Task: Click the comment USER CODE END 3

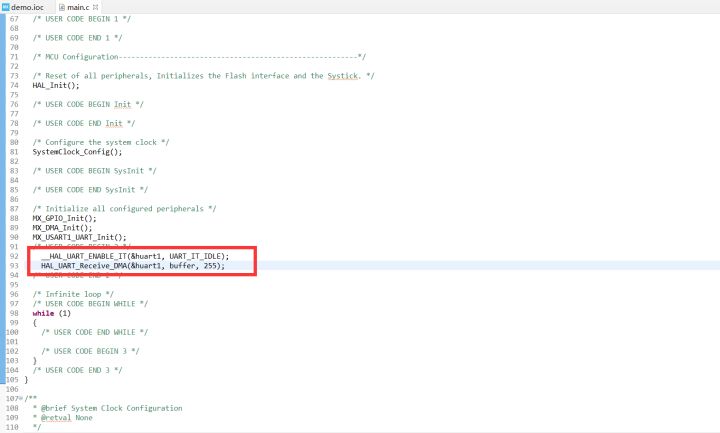Action: (x=77, y=370)
